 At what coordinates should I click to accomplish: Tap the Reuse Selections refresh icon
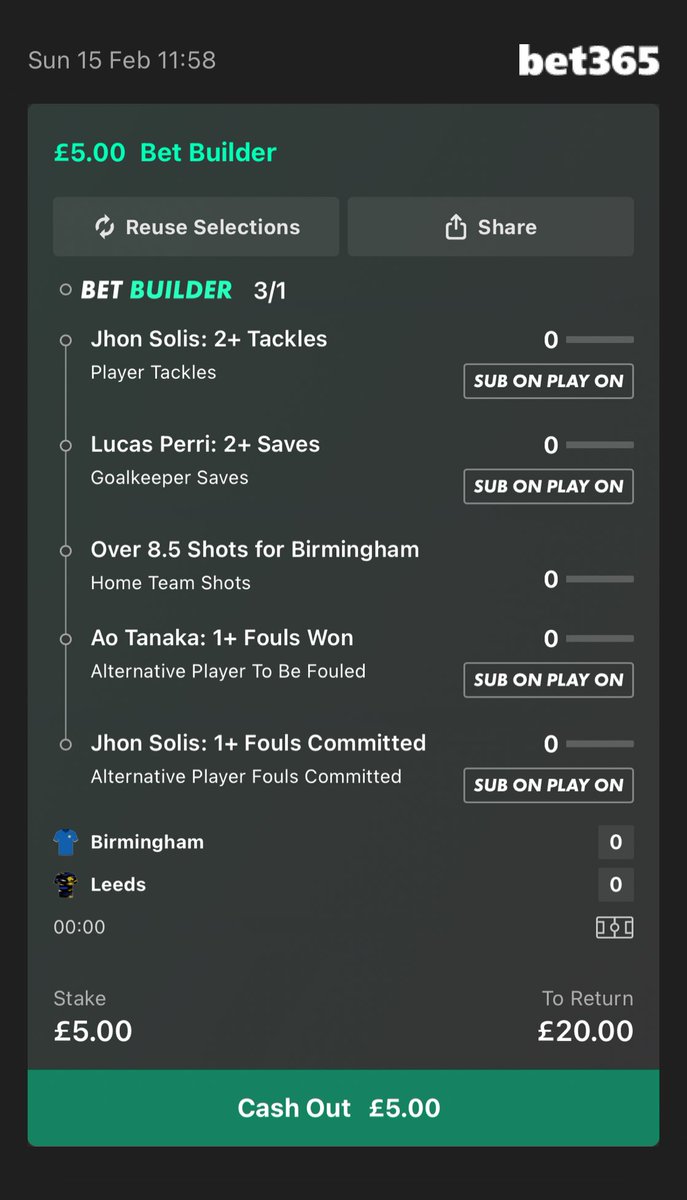[105, 227]
